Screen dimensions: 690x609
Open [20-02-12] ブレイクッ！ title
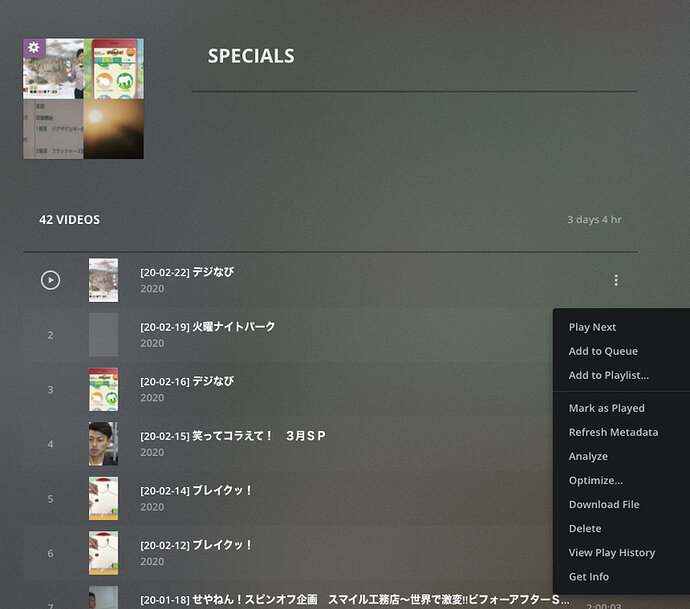click(x=196, y=545)
